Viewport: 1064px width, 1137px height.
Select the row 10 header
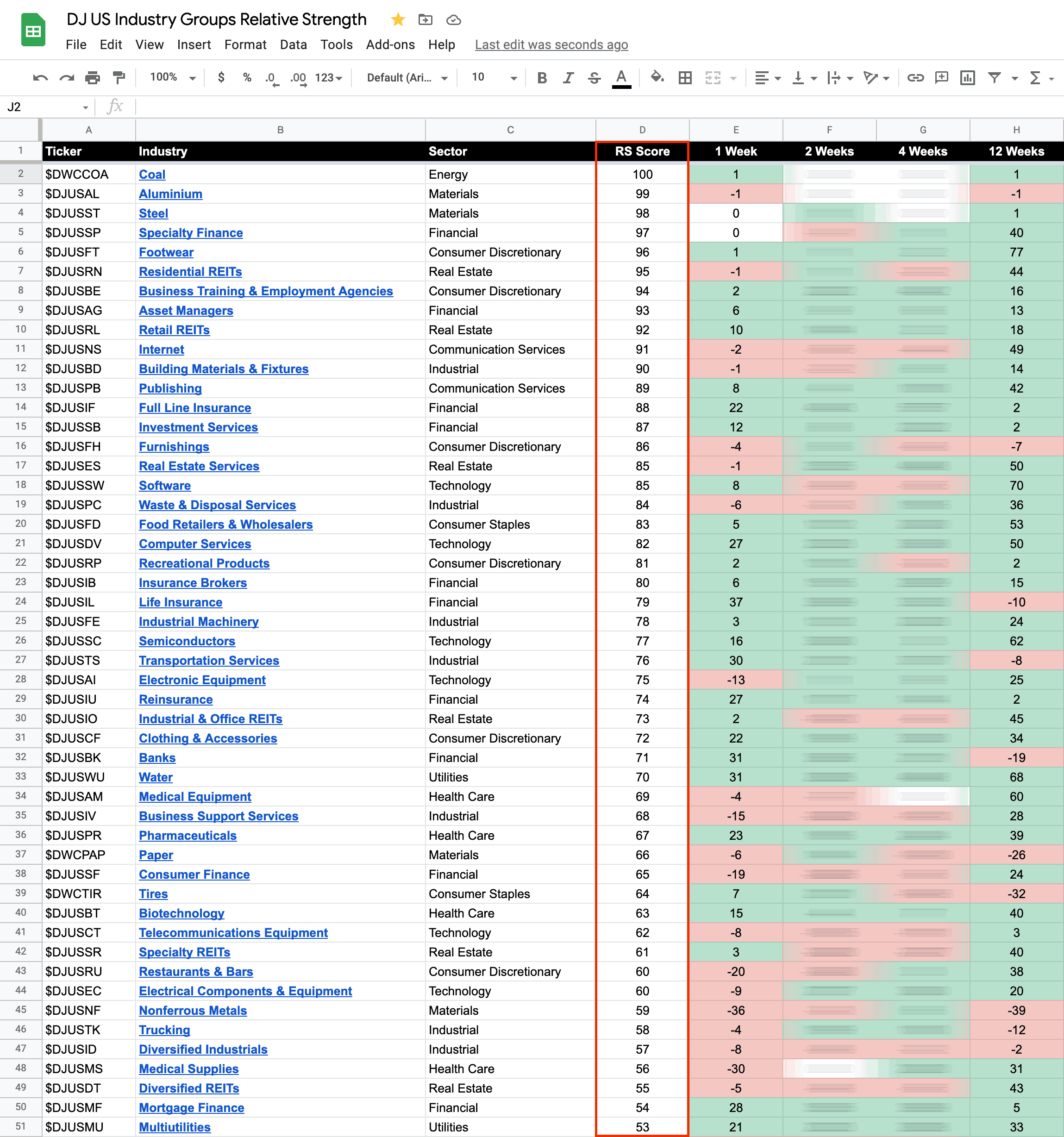tap(20, 330)
